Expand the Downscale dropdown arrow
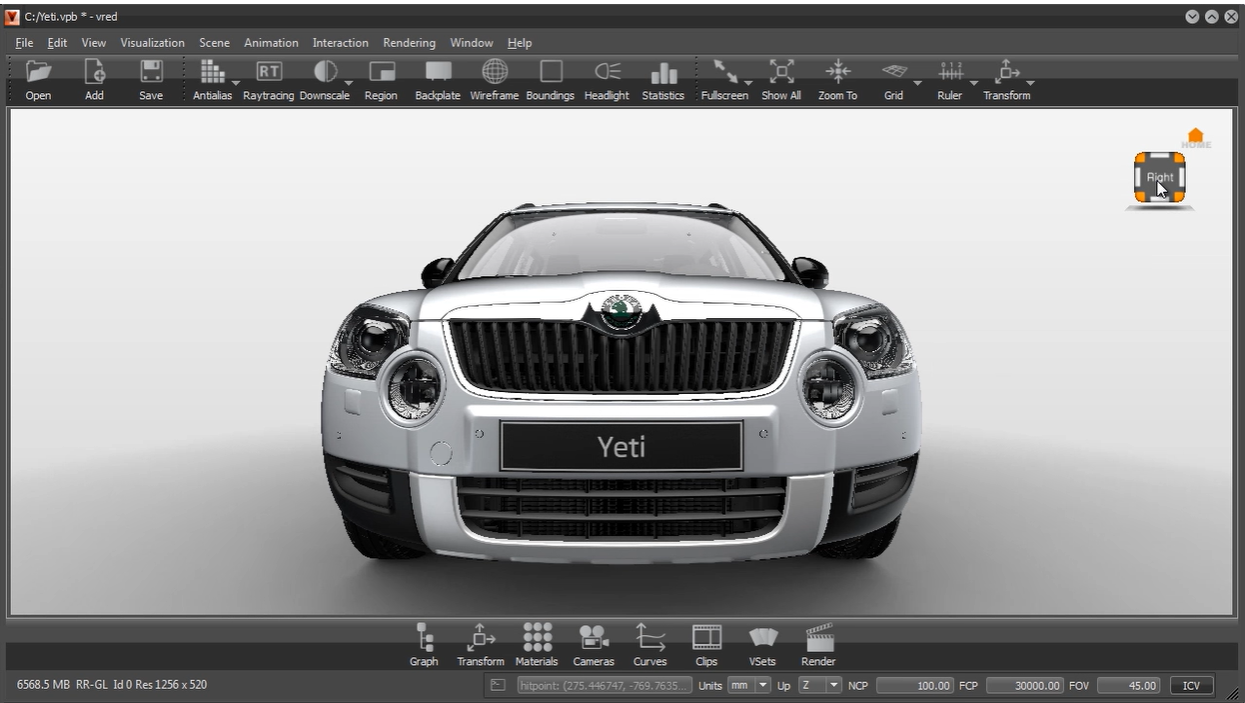This screenshot has width=1245, height=703. [x=349, y=83]
